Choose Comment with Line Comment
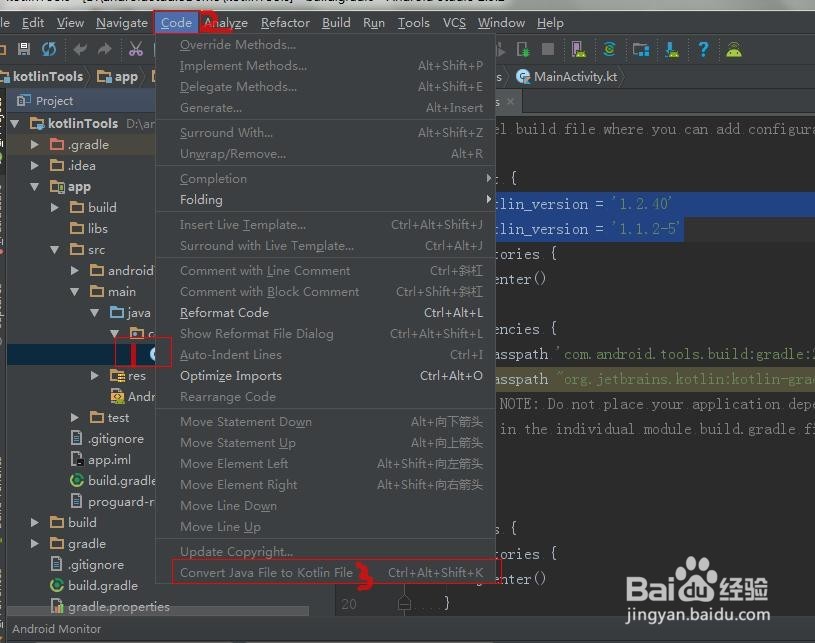The width and height of the screenshot is (815, 643). (326, 270)
